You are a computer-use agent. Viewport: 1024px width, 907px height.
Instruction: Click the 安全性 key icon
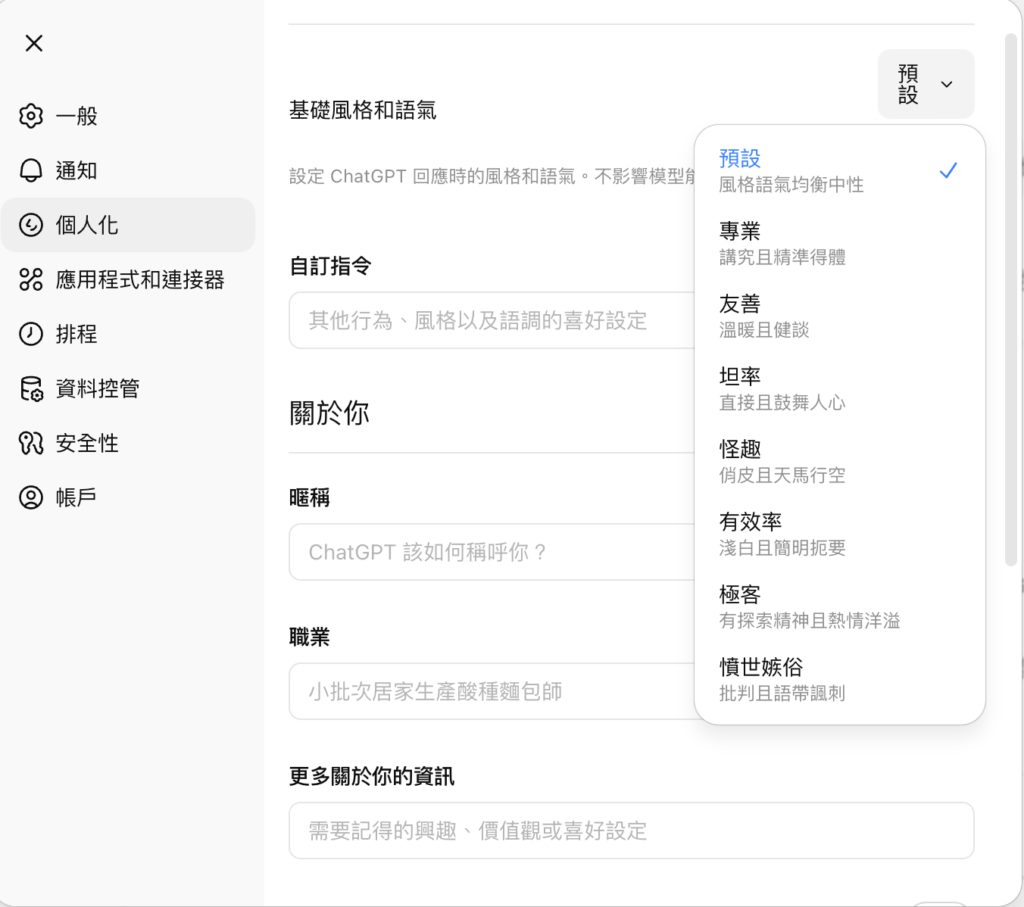click(x=32, y=443)
